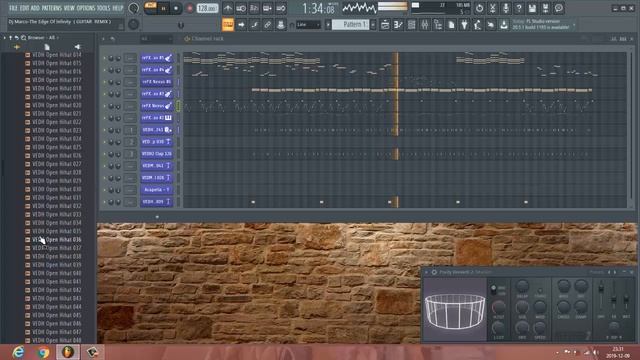This screenshot has height=360, width=640.
Task: Toggle the Browser view icon
Action: (x=438, y=25)
